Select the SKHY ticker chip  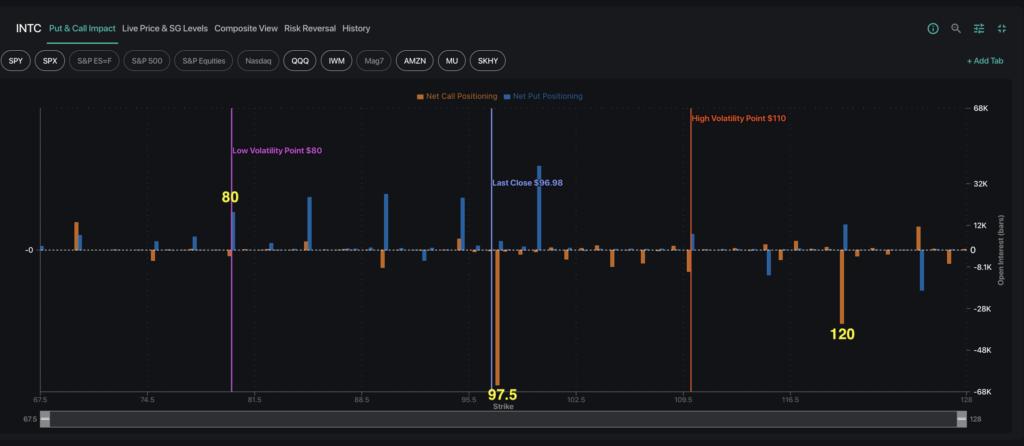click(x=487, y=61)
